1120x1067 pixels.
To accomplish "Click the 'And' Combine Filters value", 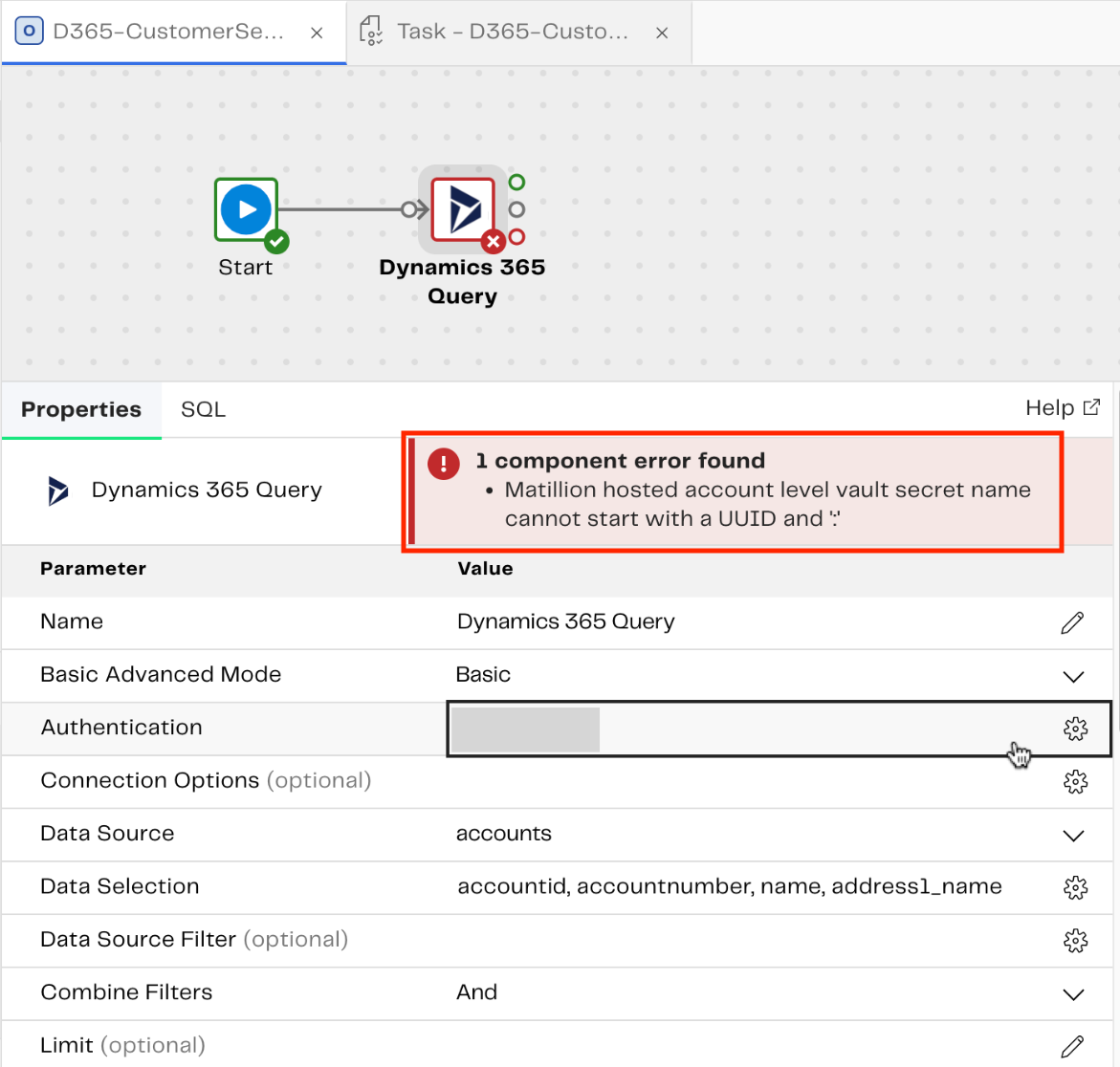I will [x=476, y=992].
